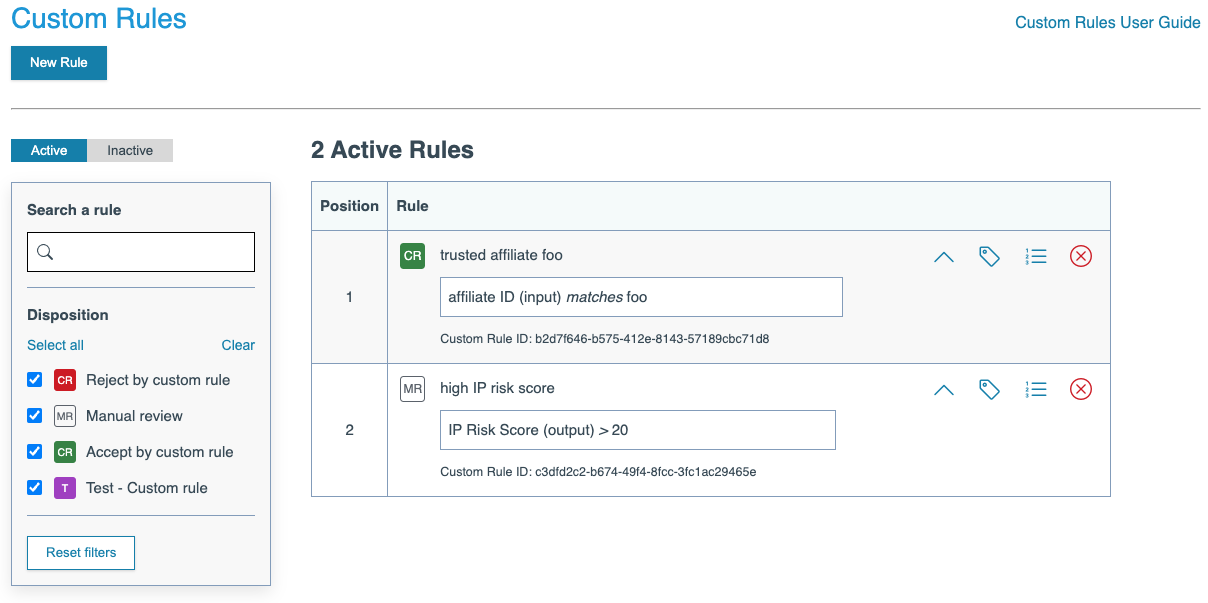Viewport: 1208px width, 603px height.
Task: Switch to the Inactive rules tab
Action: [130, 151]
